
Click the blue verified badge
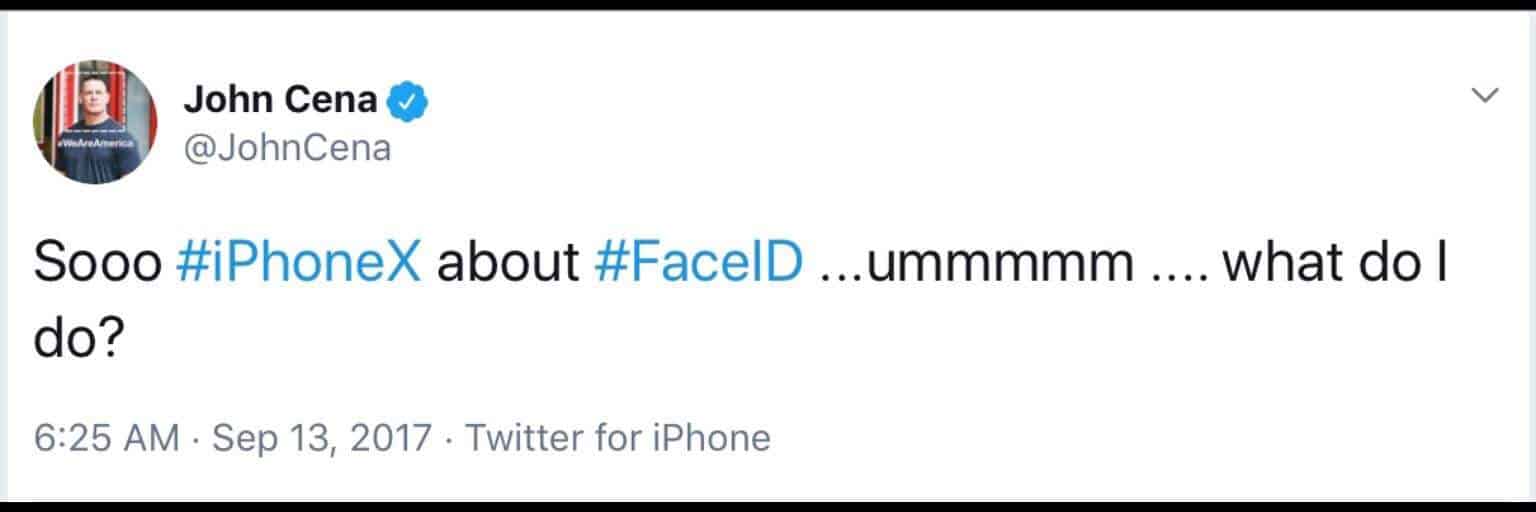(x=409, y=100)
